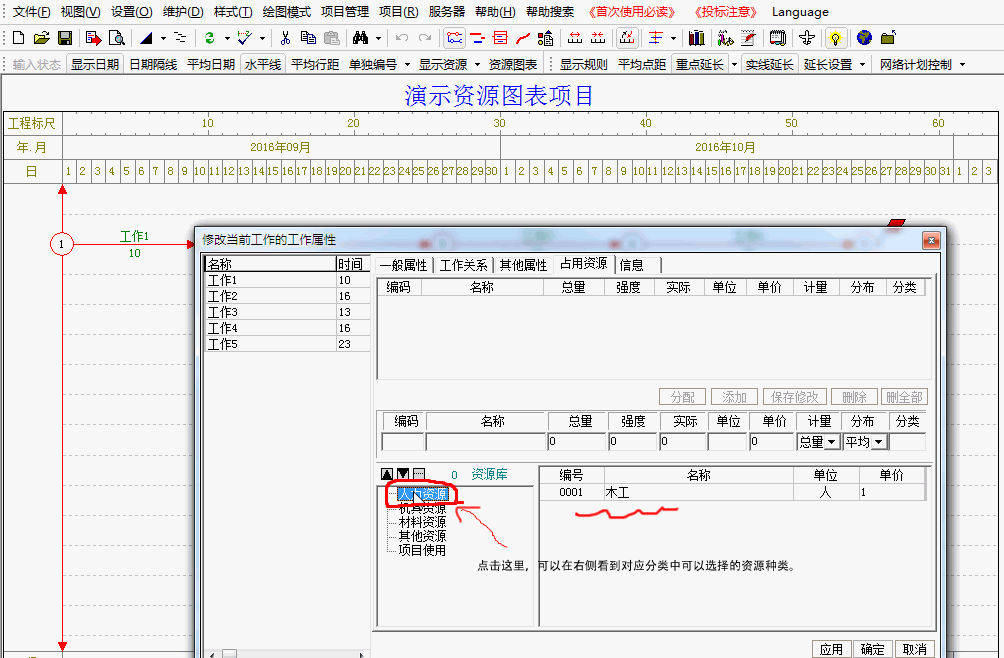Viewport: 1004px width, 658px height.
Task: Click the globe icon in toolbar
Action: click(x=863, y=38)
